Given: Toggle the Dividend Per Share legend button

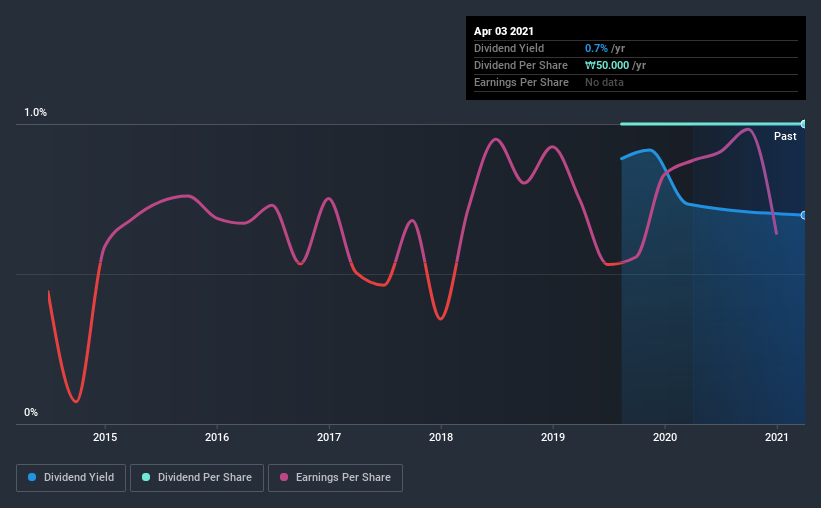Looking at the screenshot, I should [x=197, y=478].
